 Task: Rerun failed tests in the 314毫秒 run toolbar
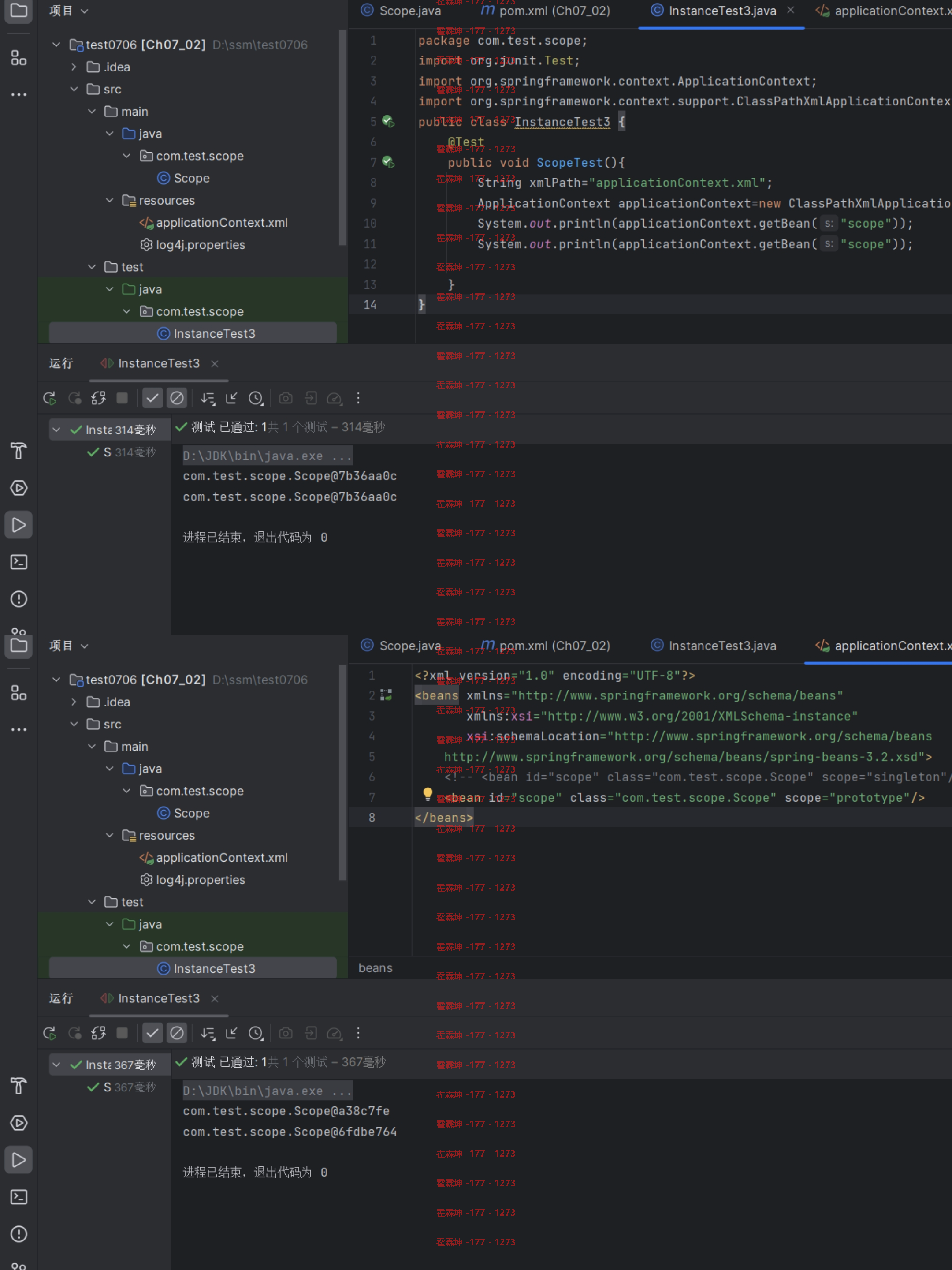click(x=74, y=398)
